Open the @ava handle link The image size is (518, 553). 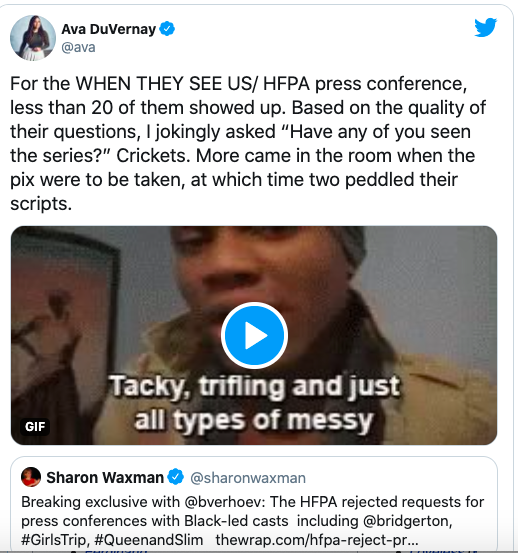pos(78,47)
